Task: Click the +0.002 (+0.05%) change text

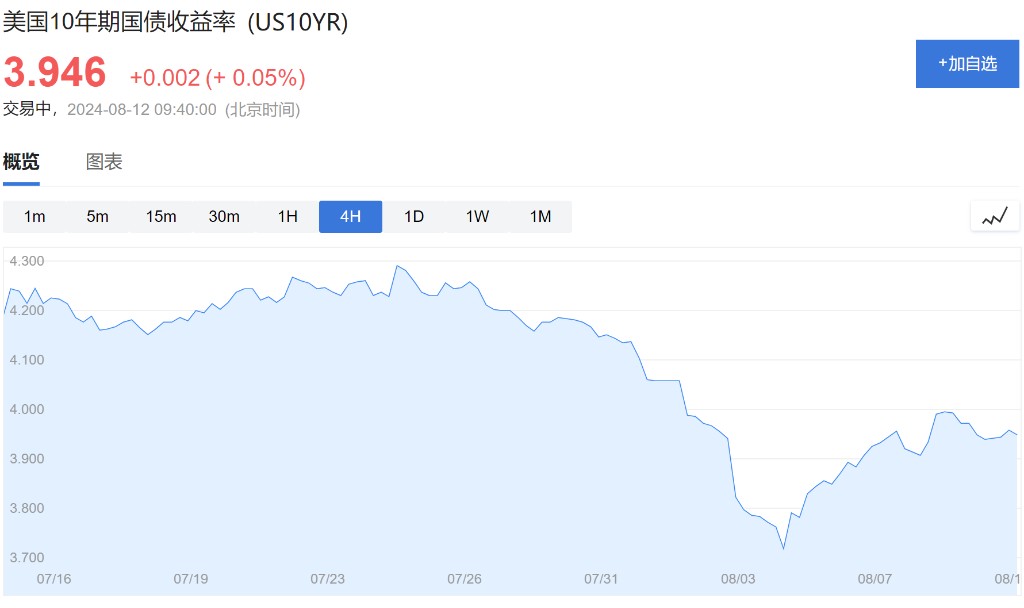Action: pos(217,78)
